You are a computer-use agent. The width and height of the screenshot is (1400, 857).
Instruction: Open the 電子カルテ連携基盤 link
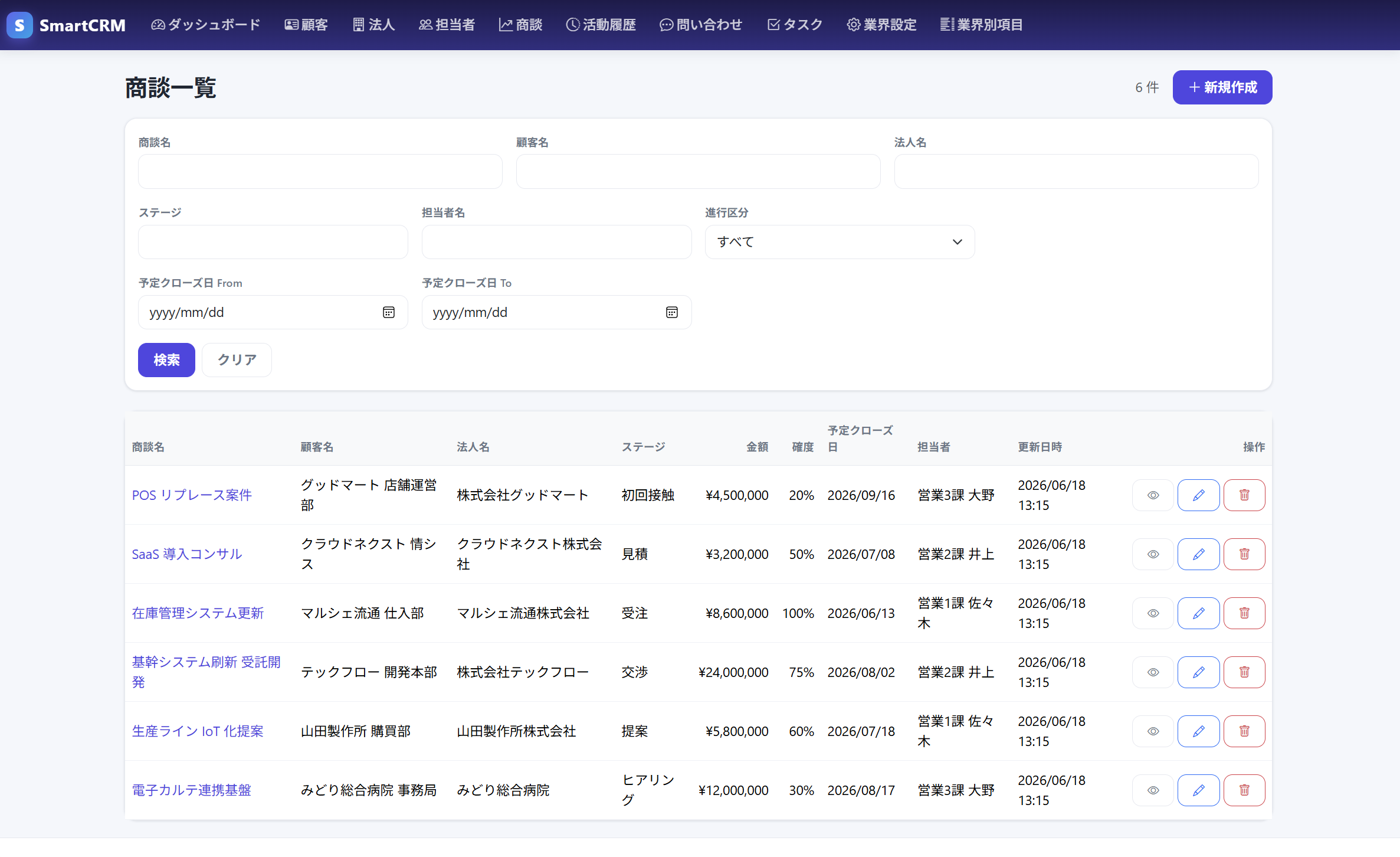point(192,790)
